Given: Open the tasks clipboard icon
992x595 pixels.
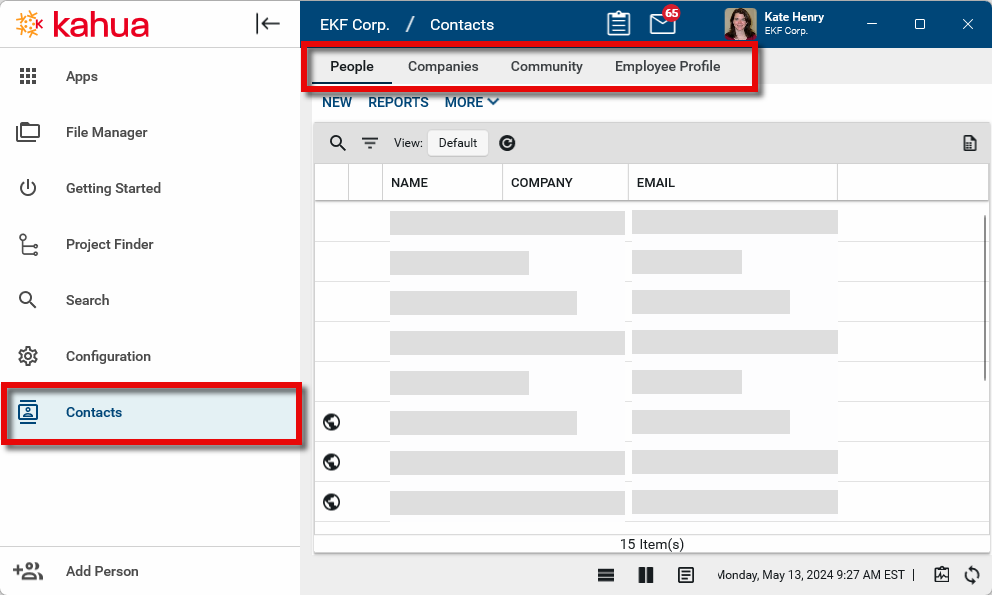Looking at the screenshot, I should (619, 24).
